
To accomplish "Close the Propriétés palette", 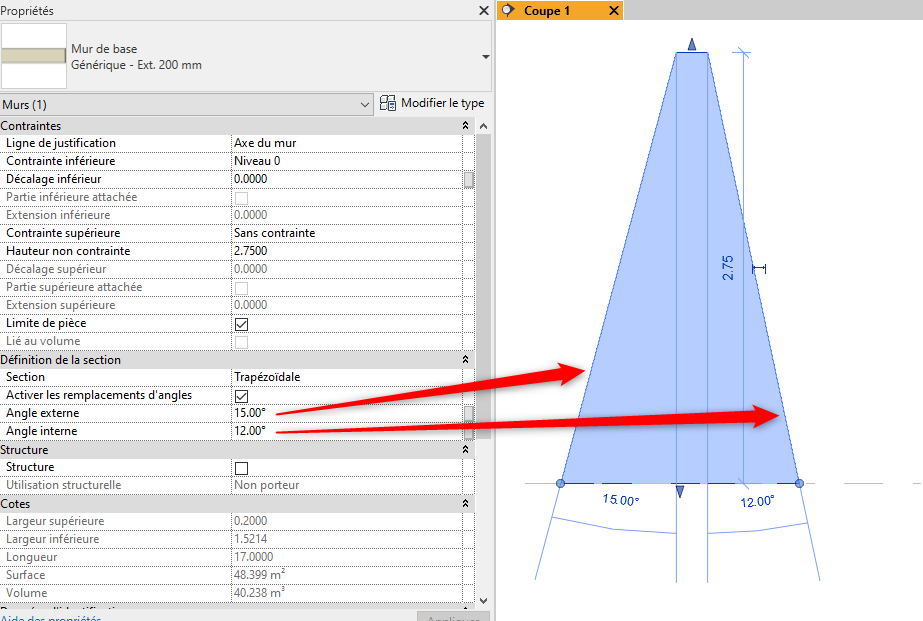I will [x=484, y=10].
